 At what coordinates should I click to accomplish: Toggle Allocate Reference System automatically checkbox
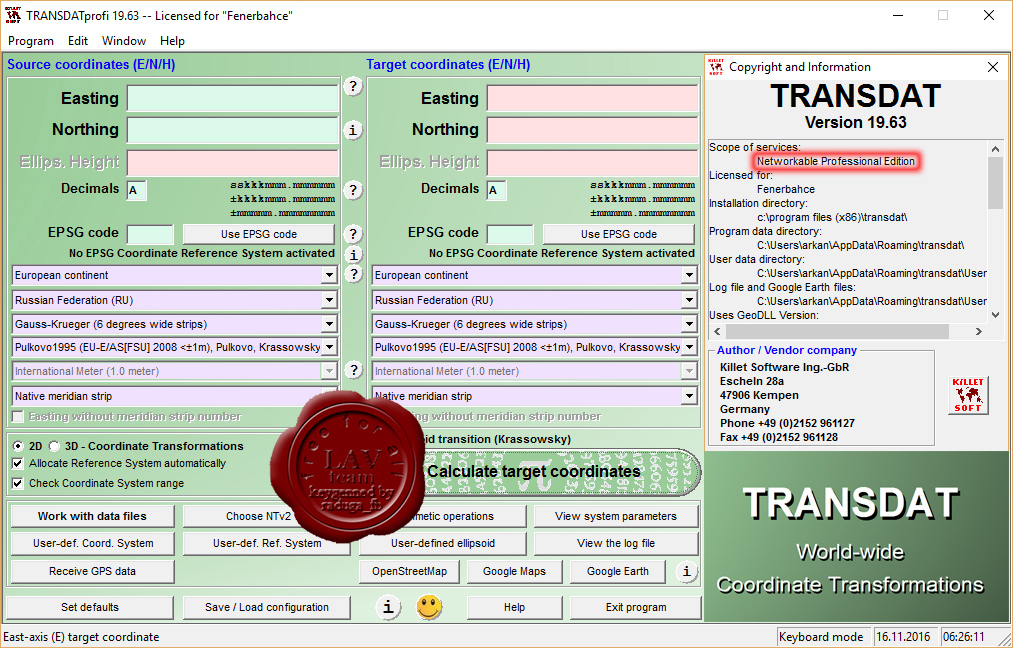pos(17,463)
